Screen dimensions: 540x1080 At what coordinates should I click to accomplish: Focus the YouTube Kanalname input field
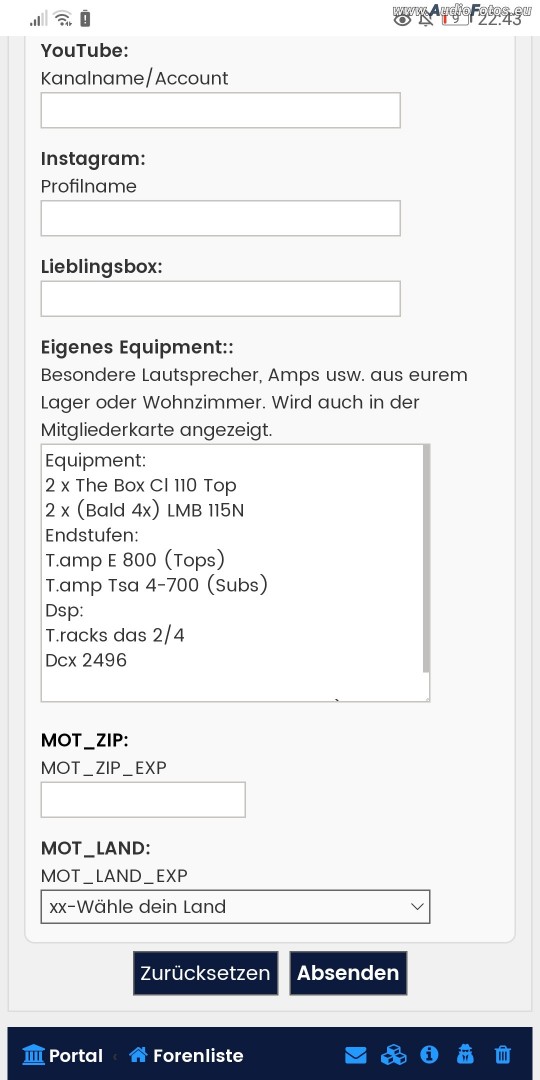(220, 110)
